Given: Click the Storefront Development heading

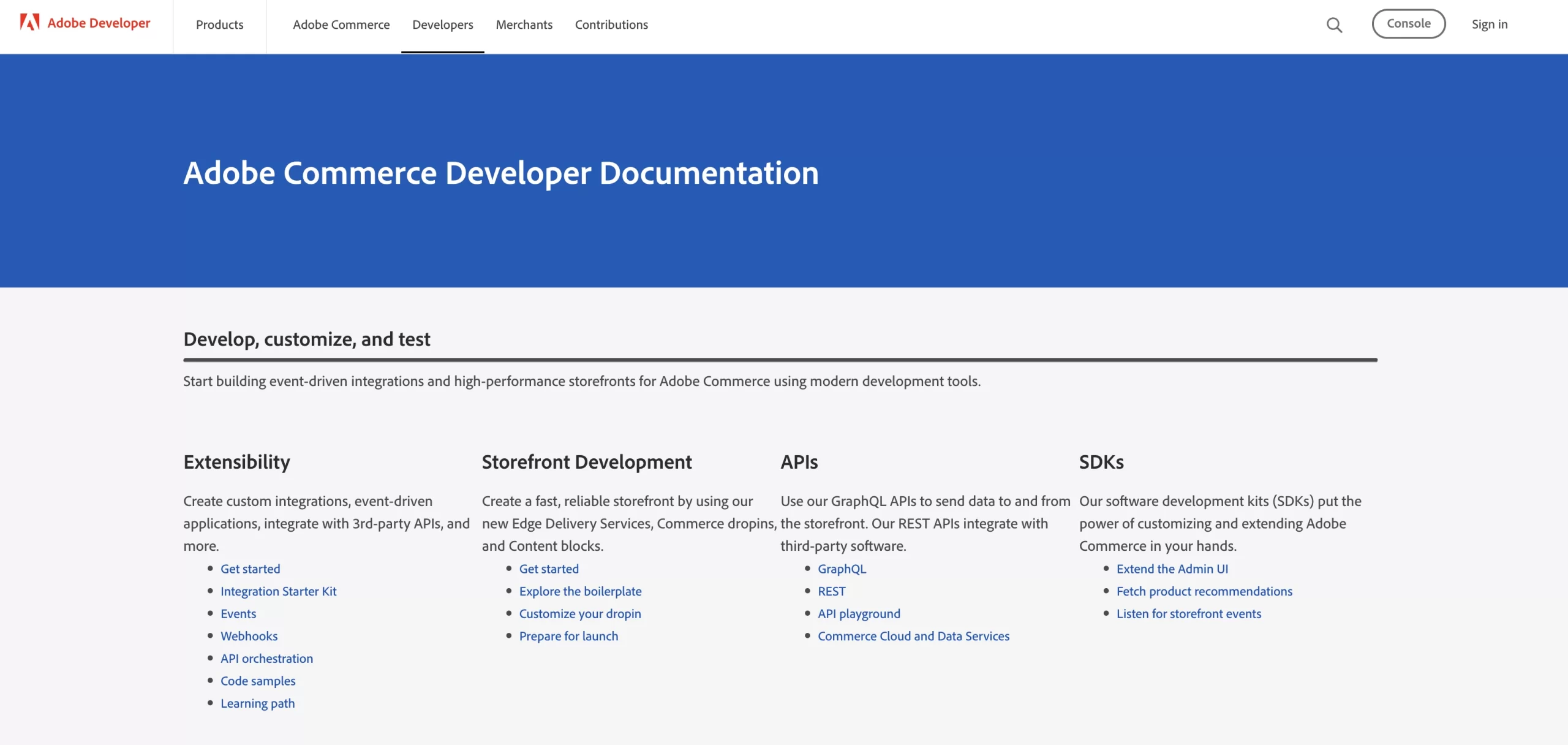Looking at the screenshot, I should [x=587, y=462].
